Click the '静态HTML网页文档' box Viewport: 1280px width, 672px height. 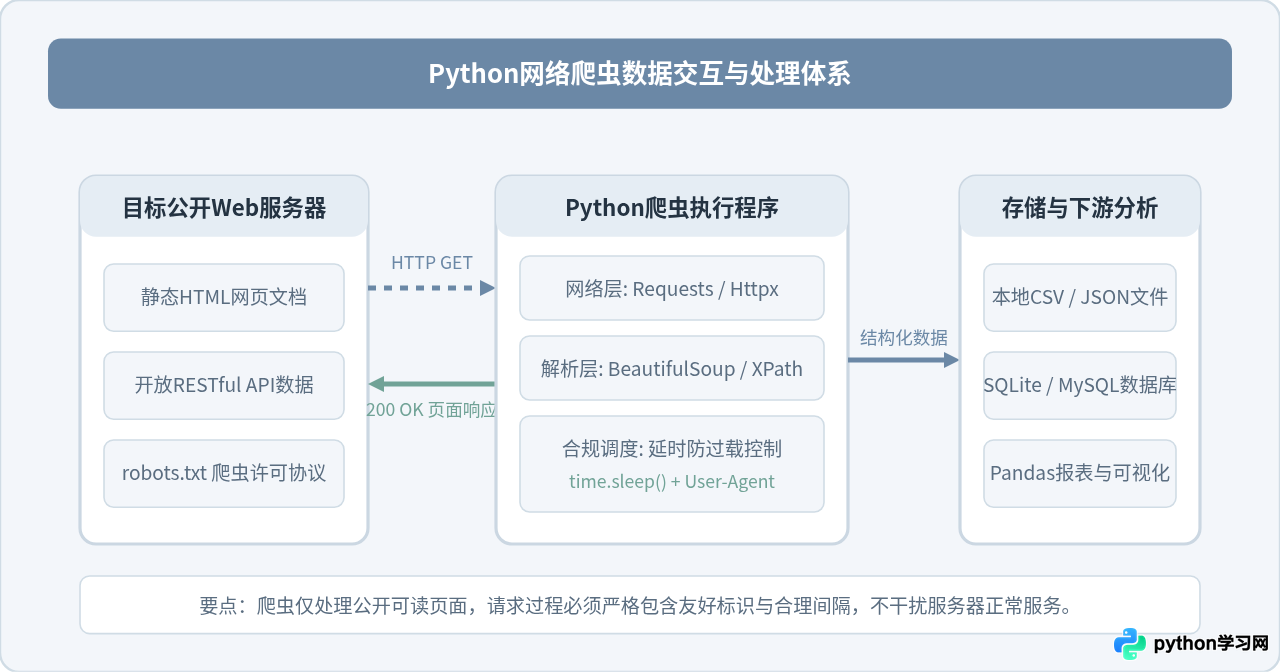tap(224, 298)
